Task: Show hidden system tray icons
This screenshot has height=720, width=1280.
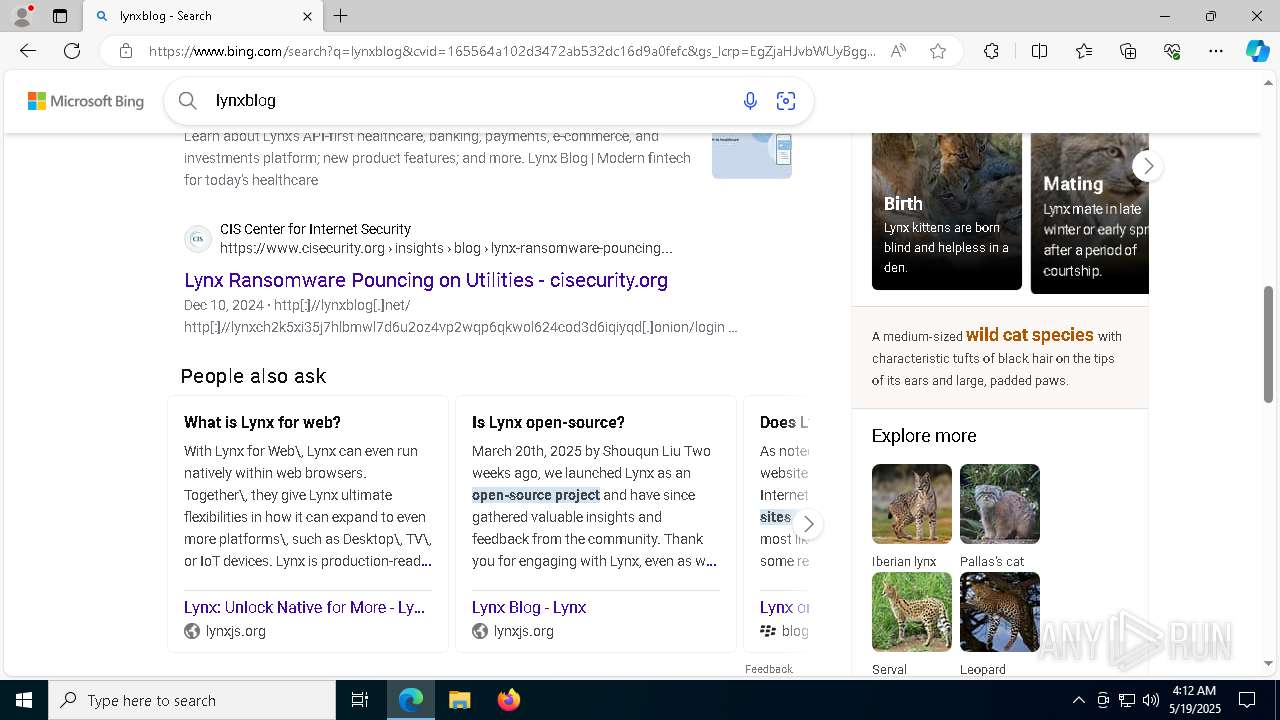Action: [1078, 700]
